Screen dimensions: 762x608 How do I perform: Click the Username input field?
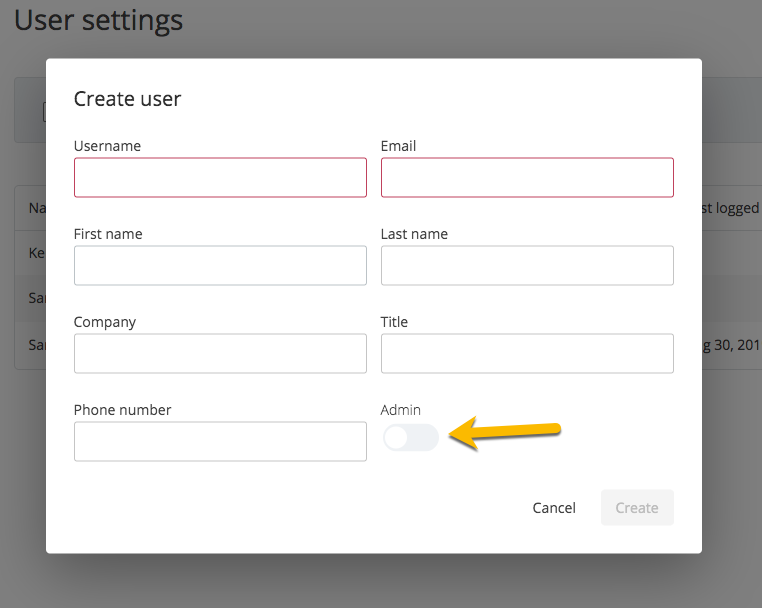click(220, 177)
